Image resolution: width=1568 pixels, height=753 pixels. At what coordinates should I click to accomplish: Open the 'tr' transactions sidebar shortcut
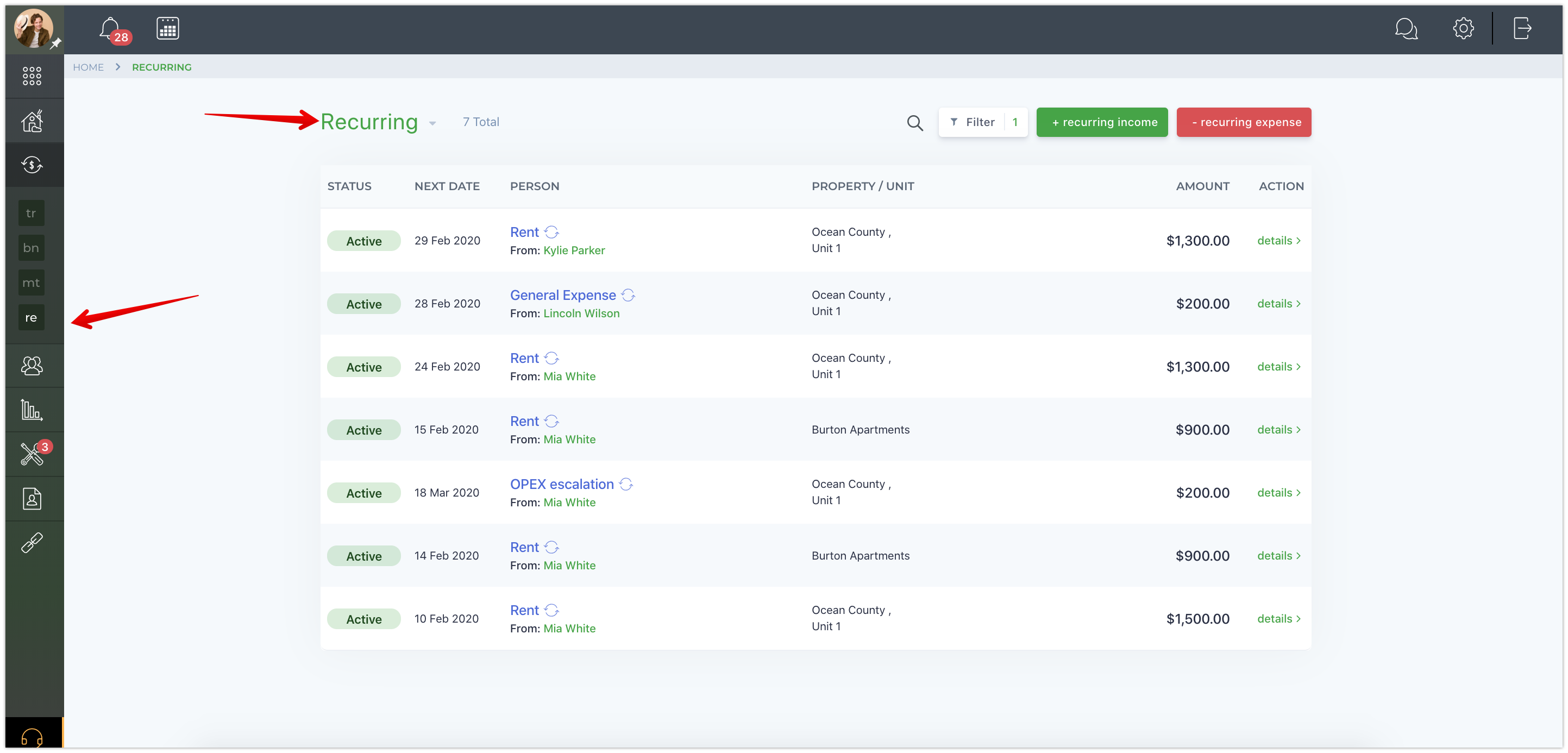31,213
